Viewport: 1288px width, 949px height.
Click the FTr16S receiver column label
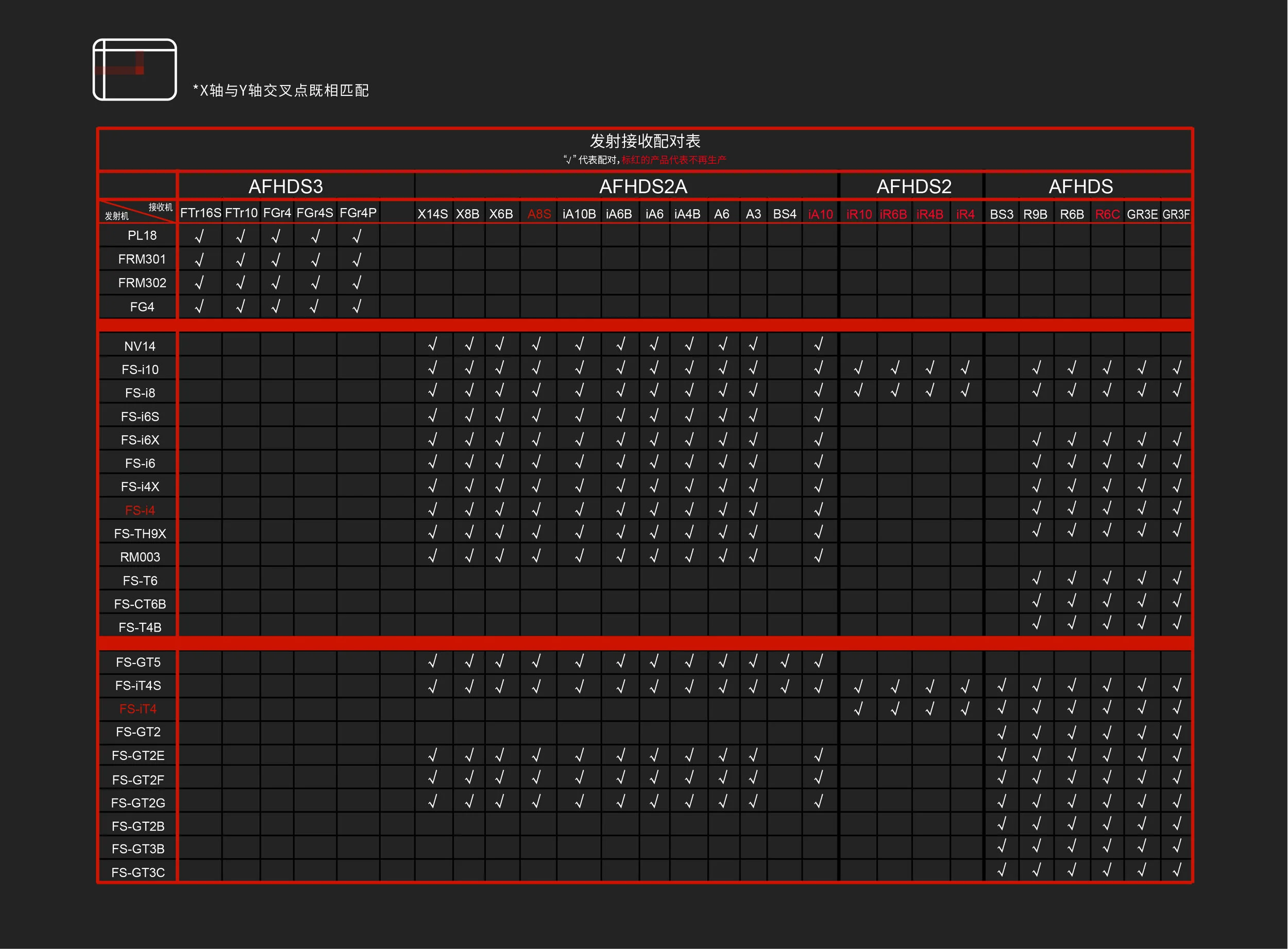point(200,213)
